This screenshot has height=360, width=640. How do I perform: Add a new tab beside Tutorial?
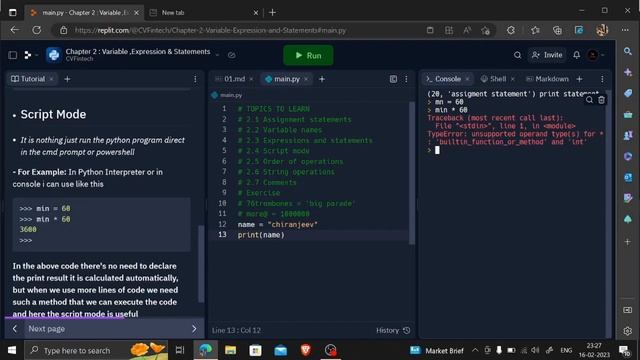(x=67, y=79)
